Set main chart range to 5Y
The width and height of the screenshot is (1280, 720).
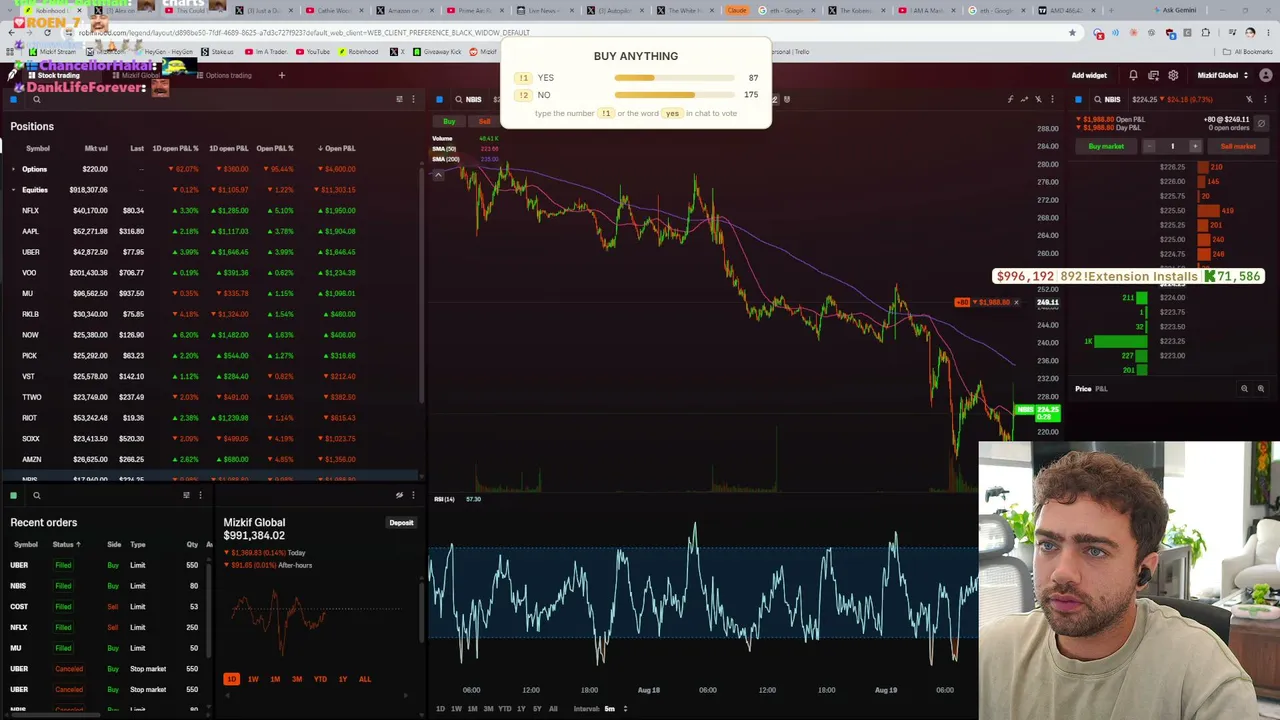click(x=537, y=709)
